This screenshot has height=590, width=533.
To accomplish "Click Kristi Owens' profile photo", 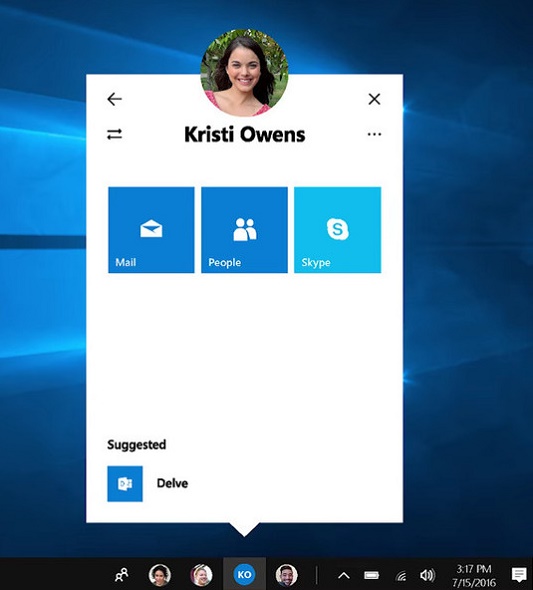I will pyautogui.click(x=244, y=73).
